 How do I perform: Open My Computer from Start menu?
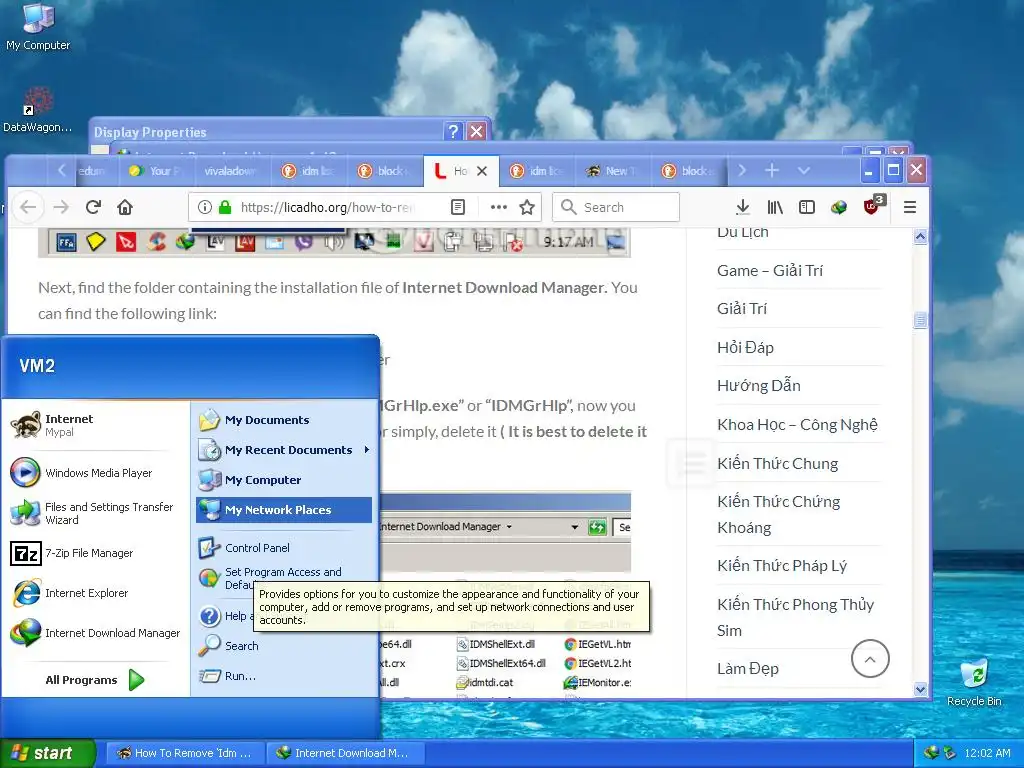[283, 480]
